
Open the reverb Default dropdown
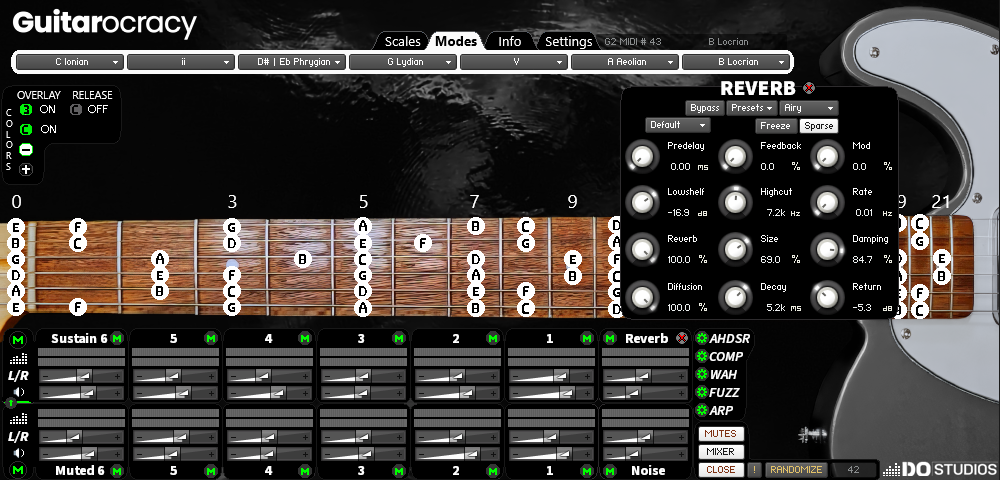coord(677,125)
